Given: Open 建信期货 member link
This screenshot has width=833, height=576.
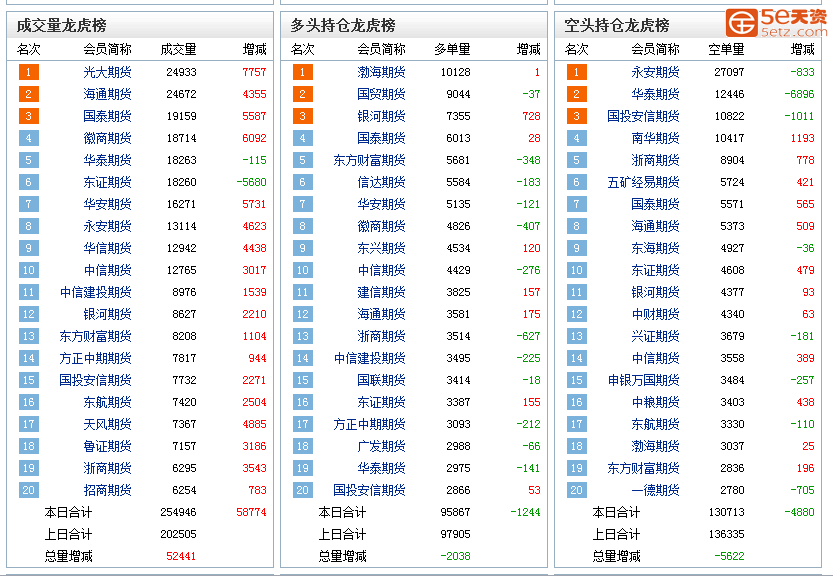Looking at the screenshot, I should click(x=381, y=292).
